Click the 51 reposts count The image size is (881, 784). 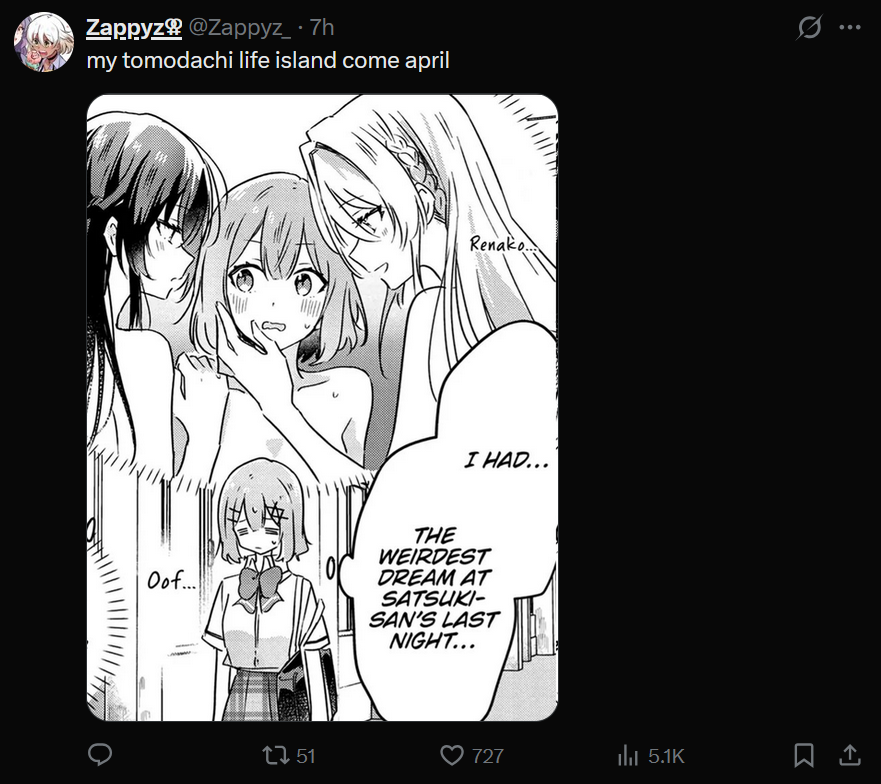point(306,756)
